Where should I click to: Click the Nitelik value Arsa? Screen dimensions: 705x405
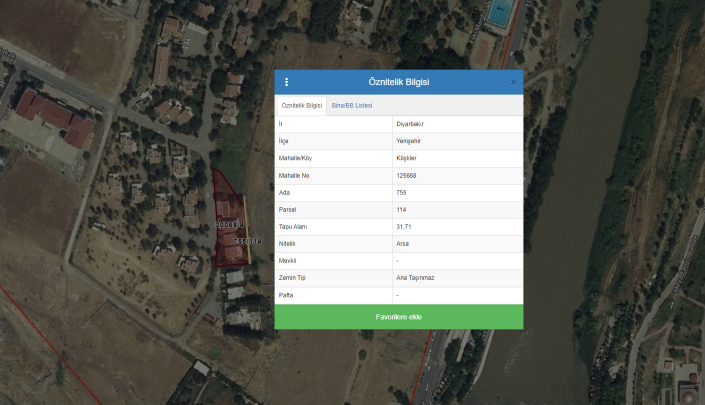coord(402,243)
